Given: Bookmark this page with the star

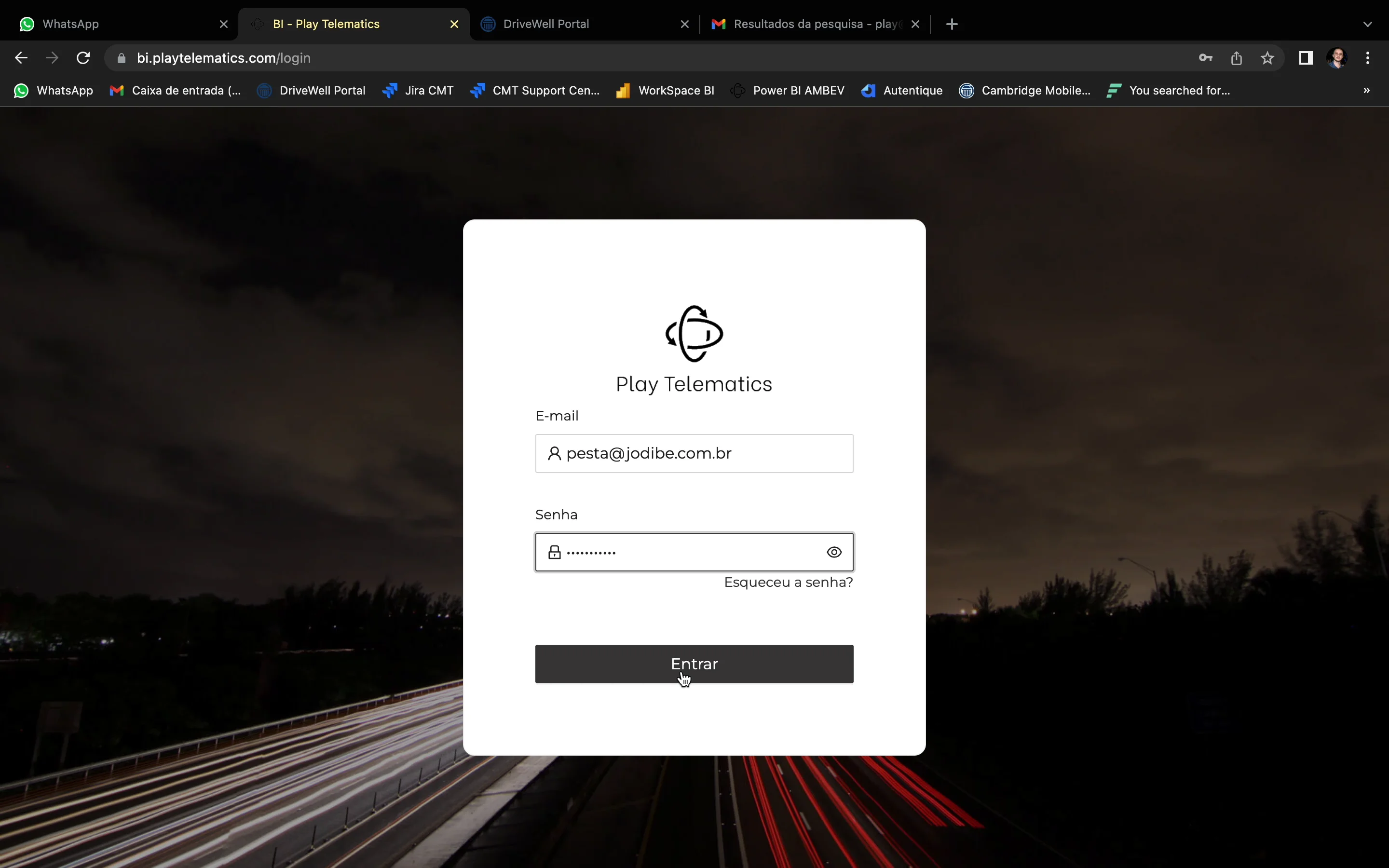Looking at the screenshot, I should 1267,57.
